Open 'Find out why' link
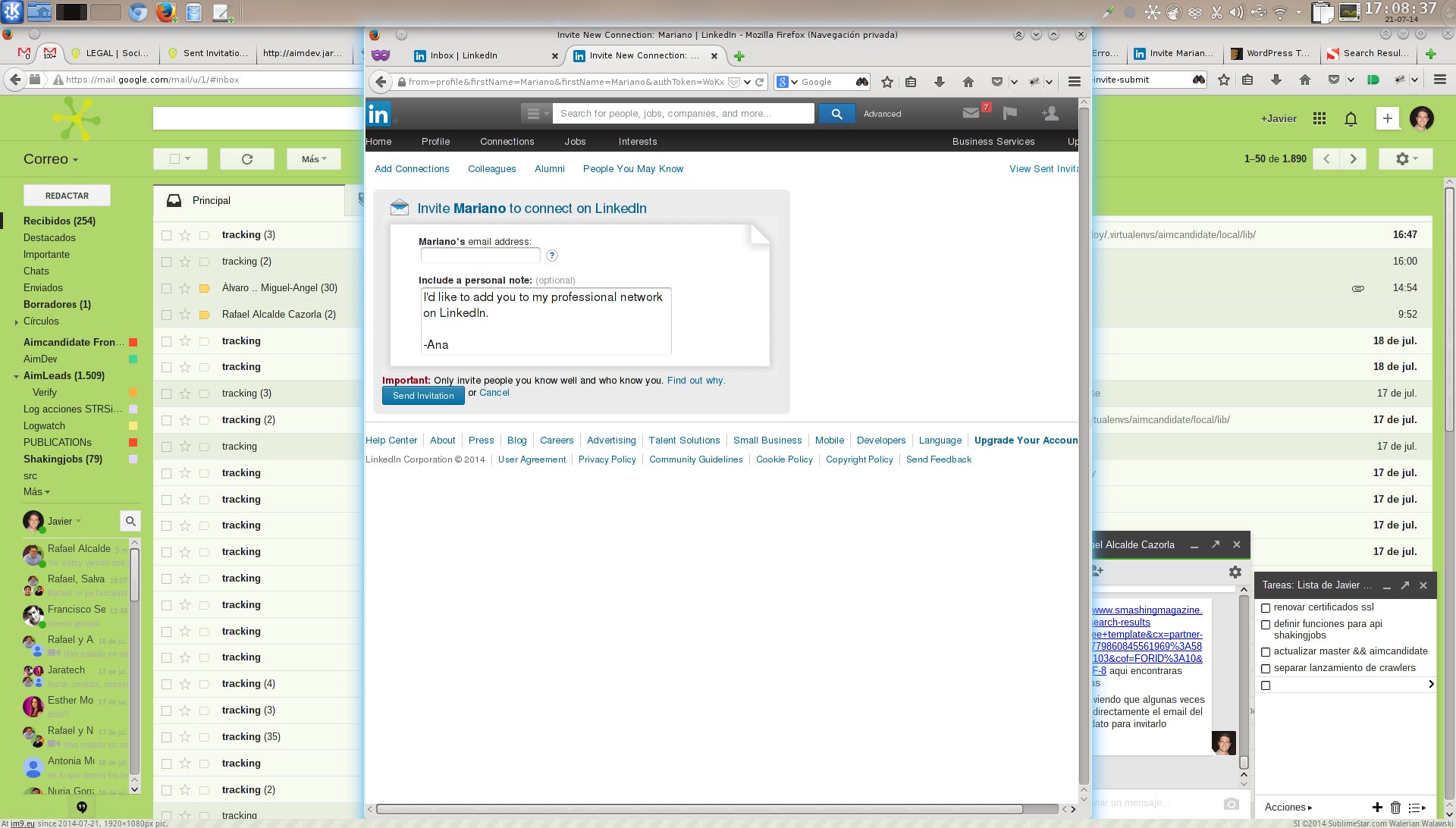1456x828 pixels. point(695,381)
